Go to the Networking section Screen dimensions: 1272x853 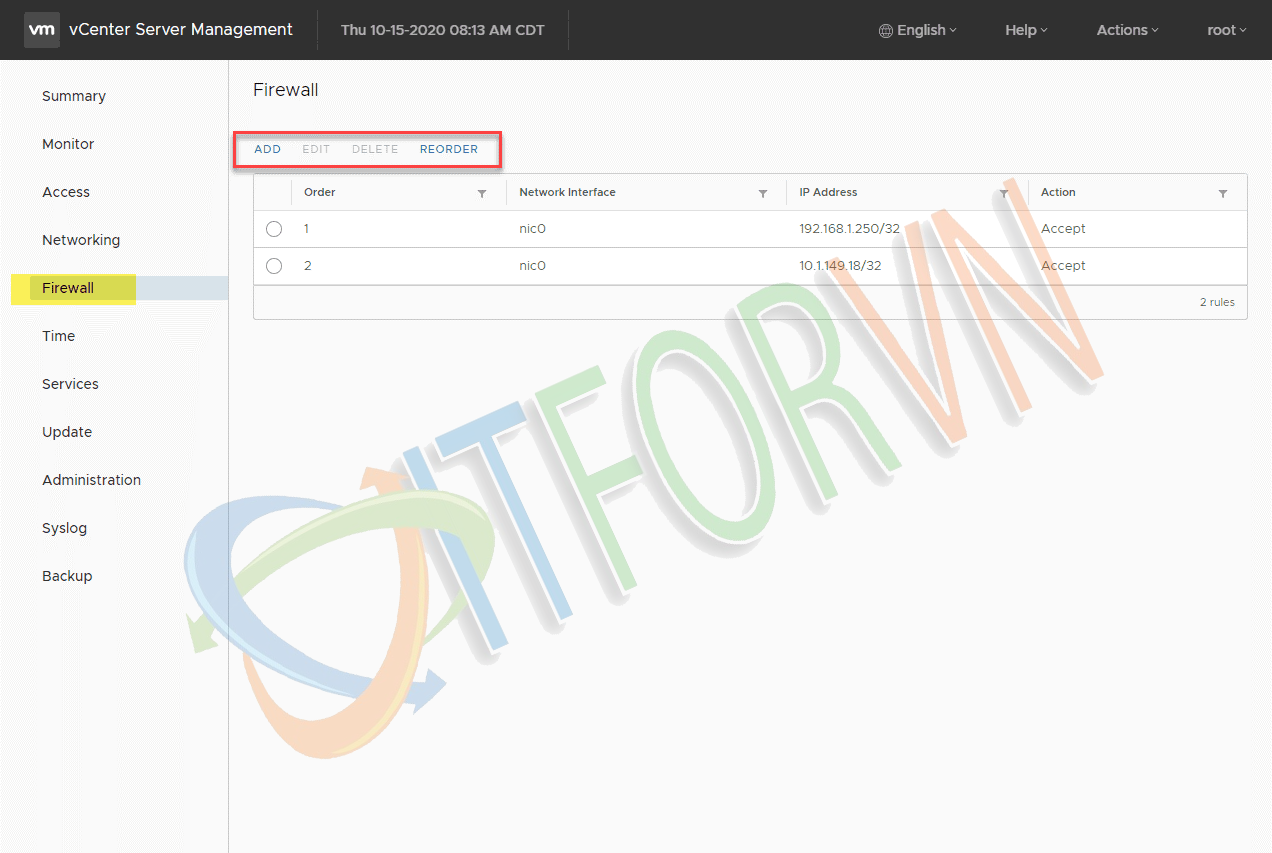tap(81, 240)
